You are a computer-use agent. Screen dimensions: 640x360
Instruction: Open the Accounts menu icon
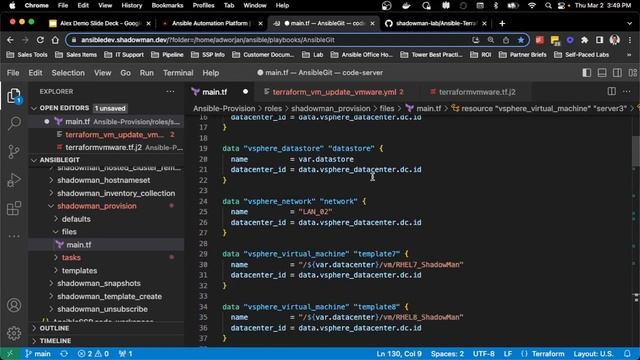point(14,305)
